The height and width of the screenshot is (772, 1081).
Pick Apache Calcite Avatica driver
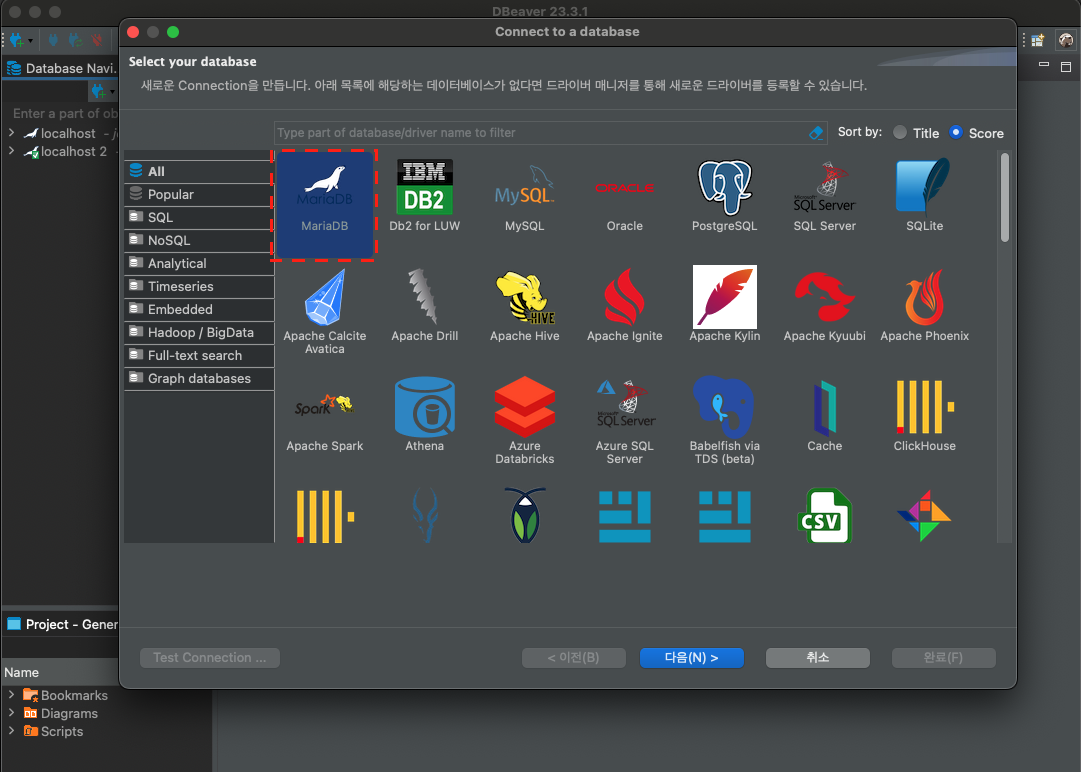point(324,312)
